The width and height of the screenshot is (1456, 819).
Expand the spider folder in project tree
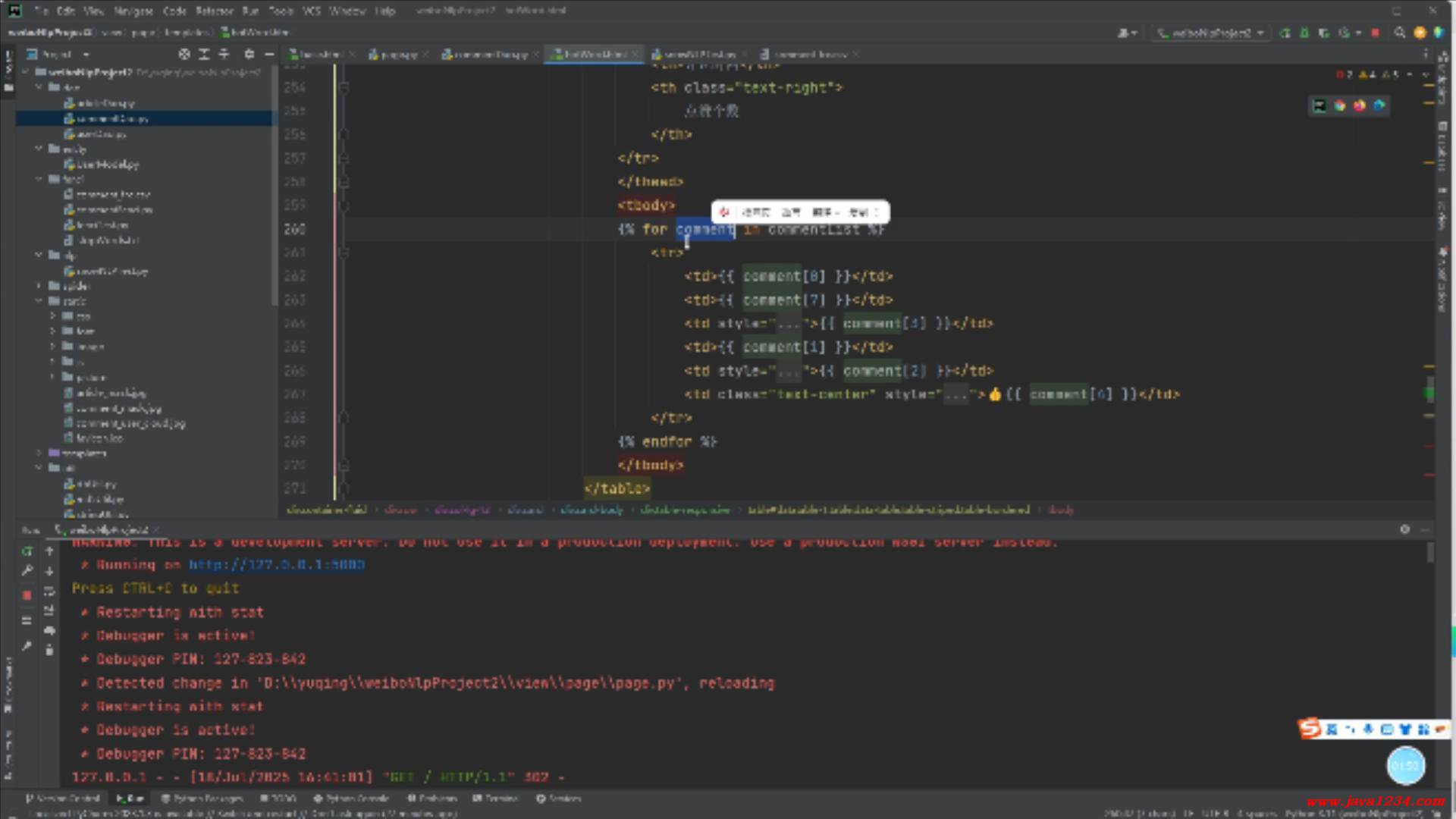coord(39,286)
